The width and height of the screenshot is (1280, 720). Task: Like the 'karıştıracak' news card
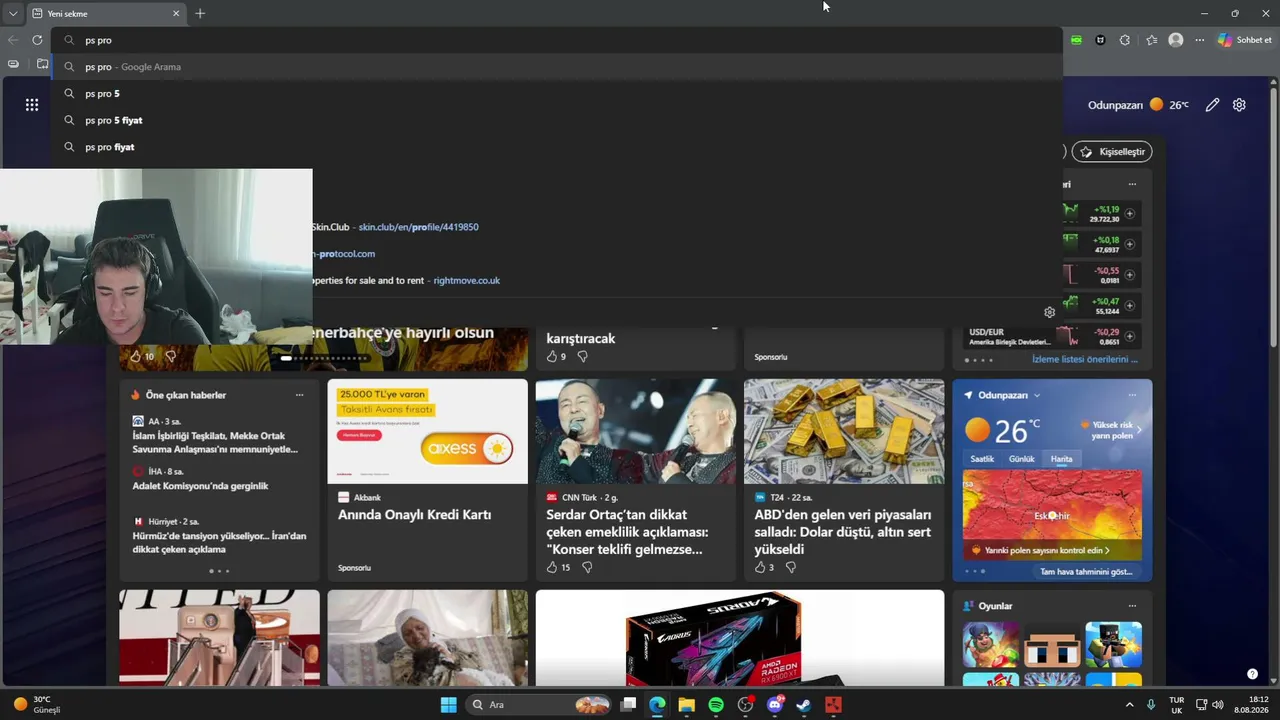click(552, 356)
